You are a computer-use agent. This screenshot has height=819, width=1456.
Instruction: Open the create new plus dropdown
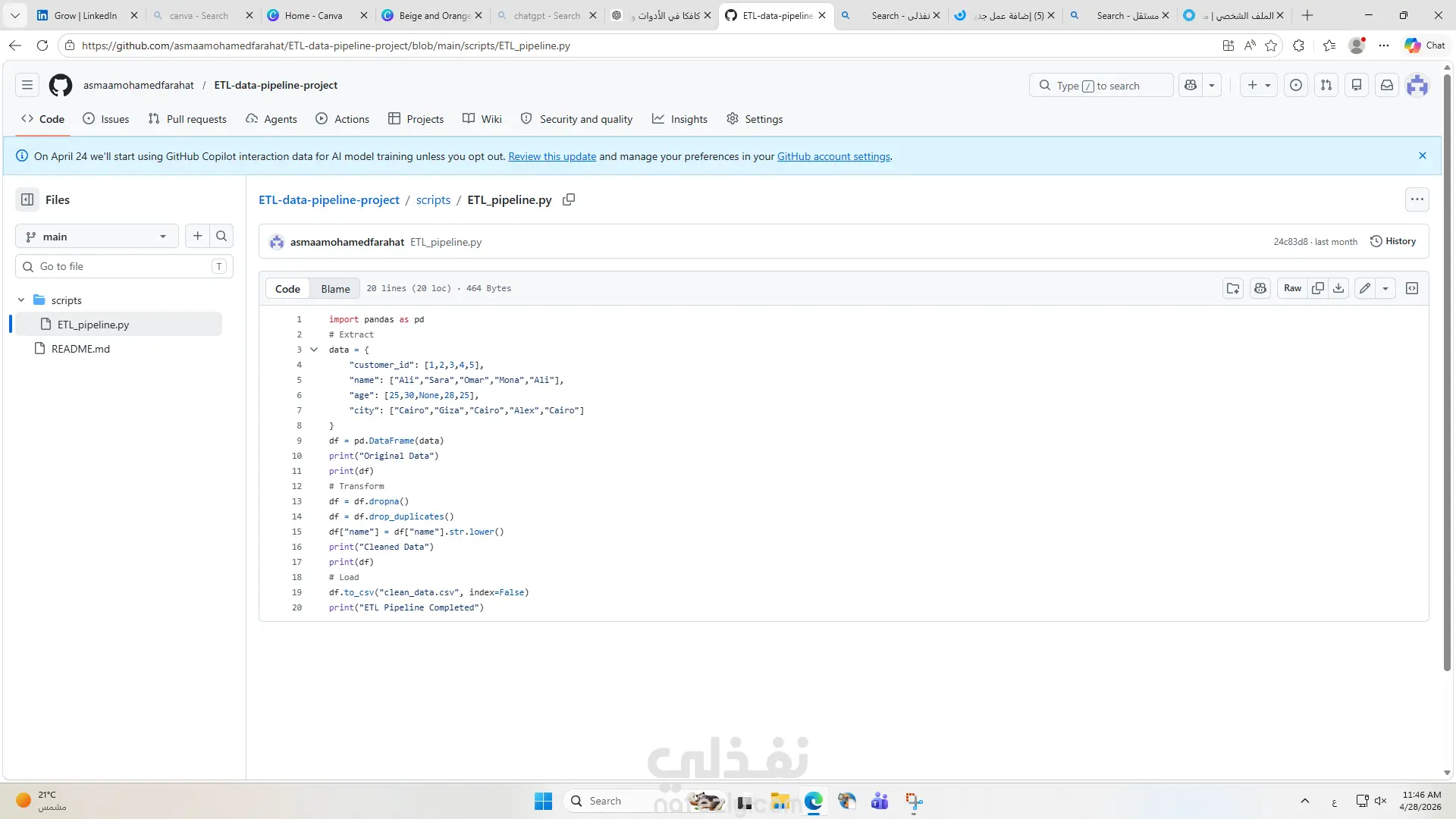[1259, 85]
